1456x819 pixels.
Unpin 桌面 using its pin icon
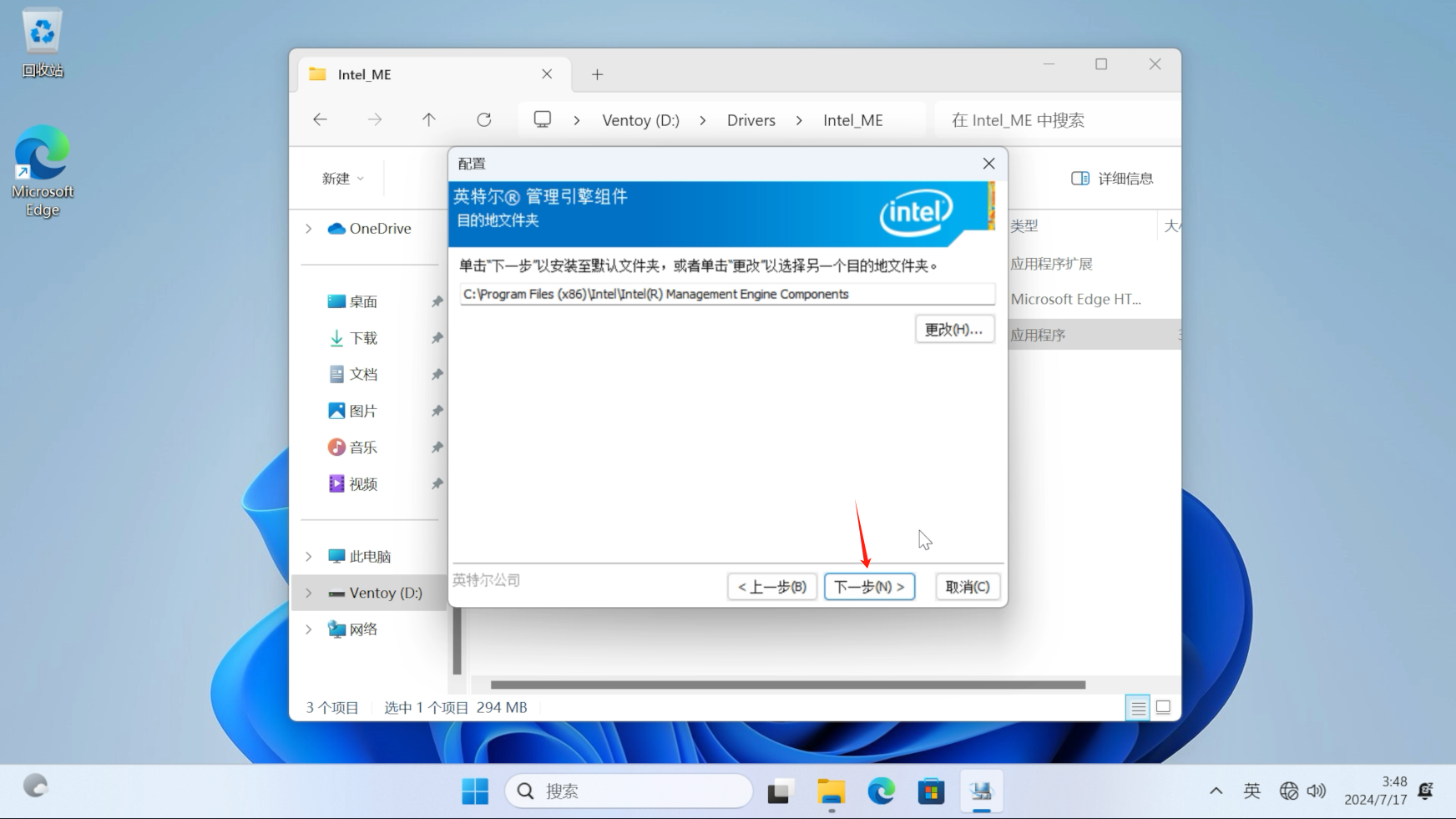437,301
